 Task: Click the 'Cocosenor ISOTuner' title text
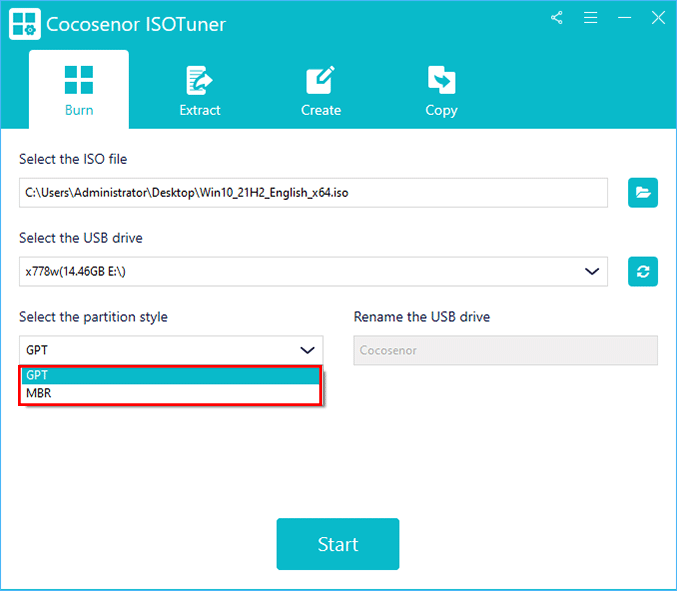click(136, 24)
